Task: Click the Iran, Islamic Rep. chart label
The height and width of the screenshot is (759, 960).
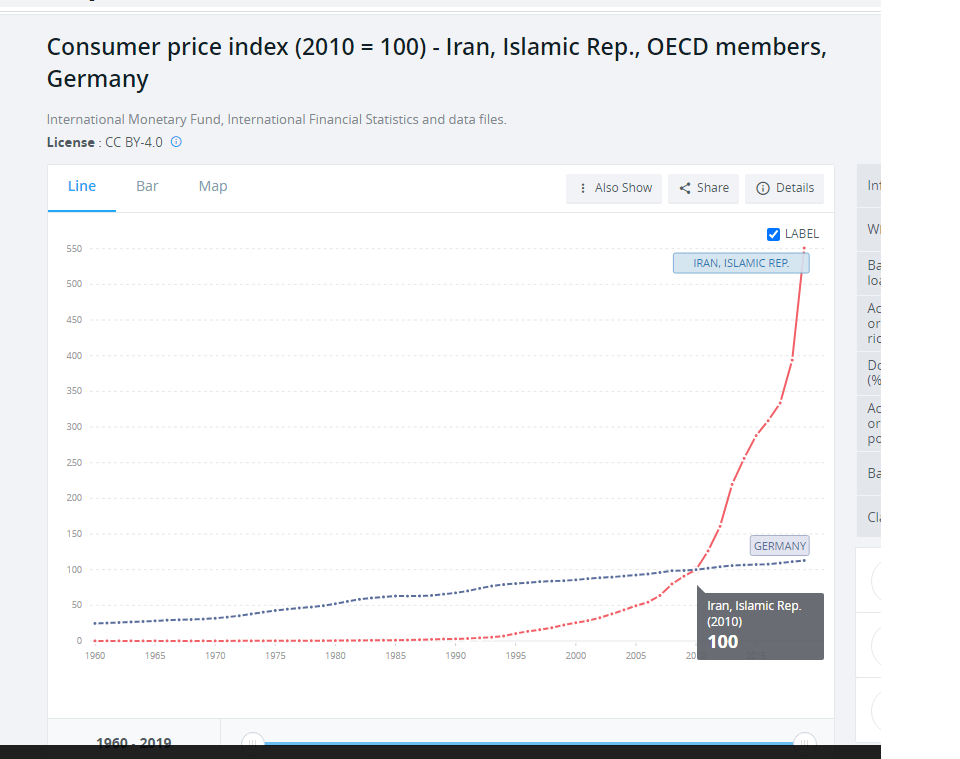Action: [x=741, y=263]
